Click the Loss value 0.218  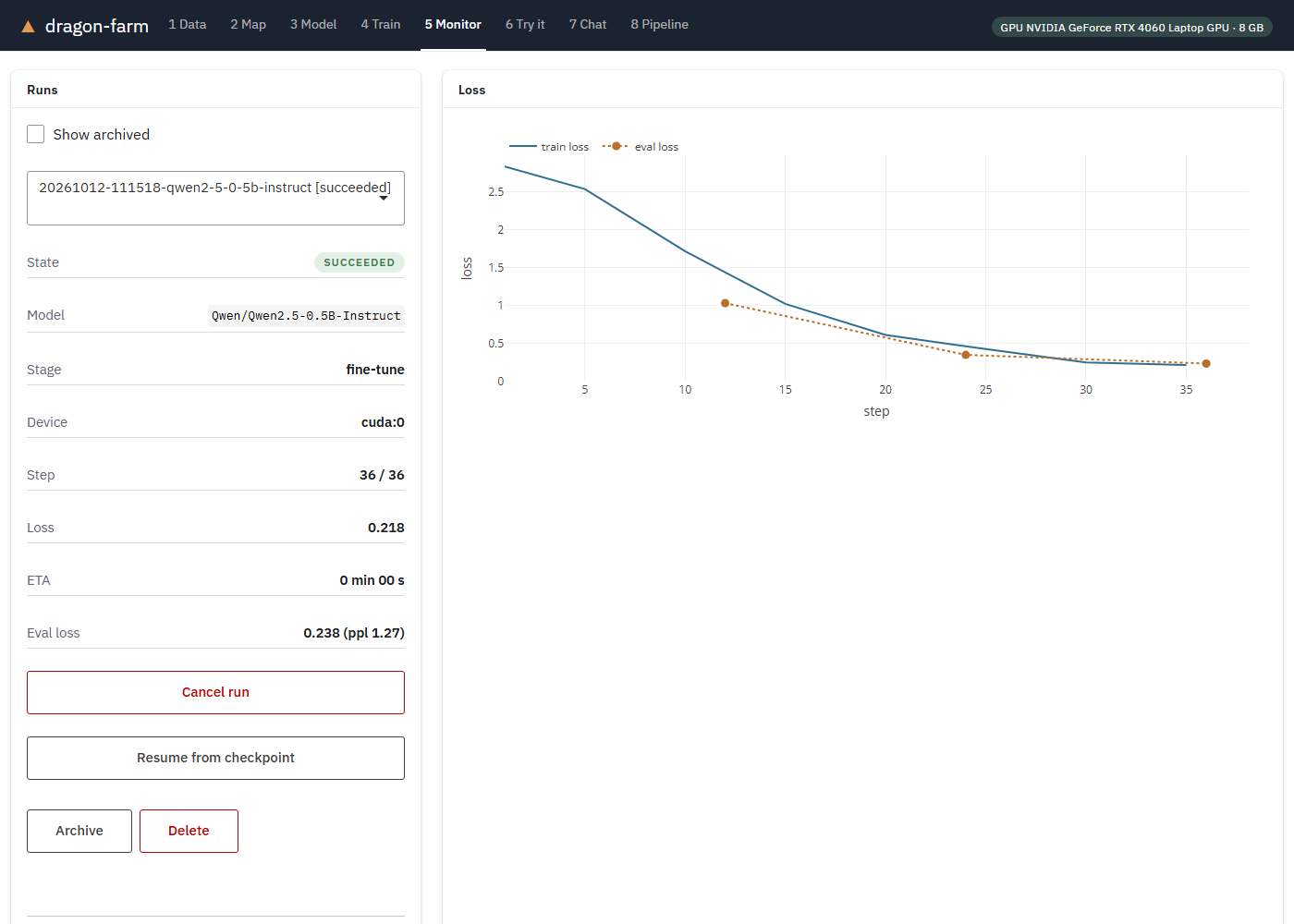click(x=386, y=528)
